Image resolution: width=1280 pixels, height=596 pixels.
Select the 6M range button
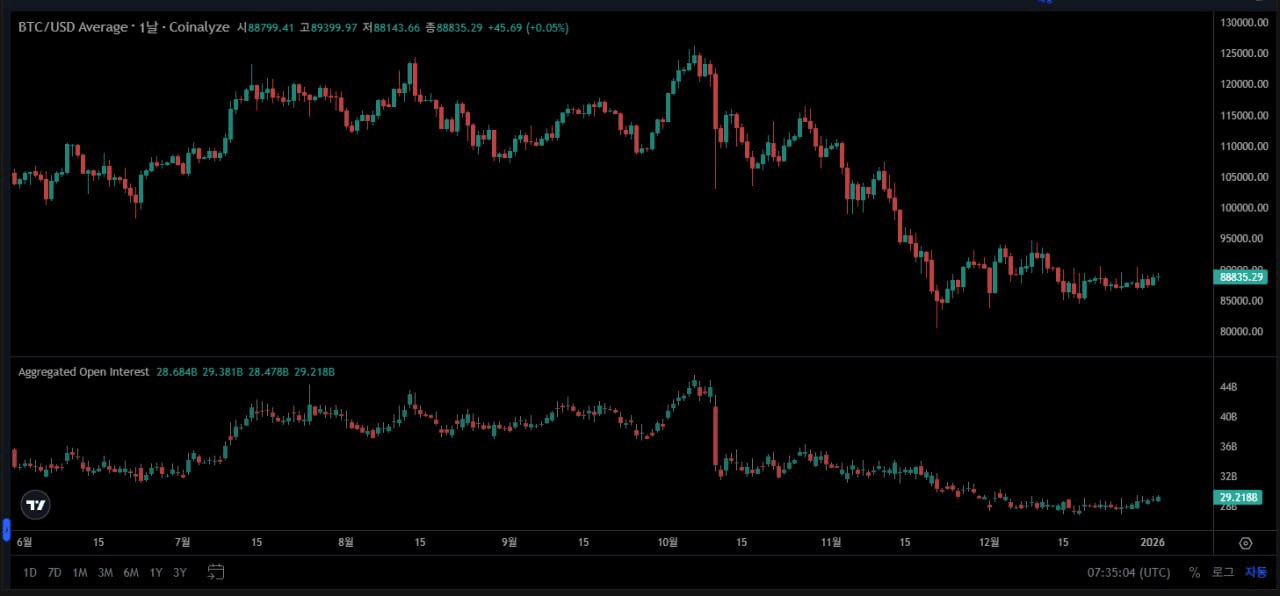click(x=130, y=572)
